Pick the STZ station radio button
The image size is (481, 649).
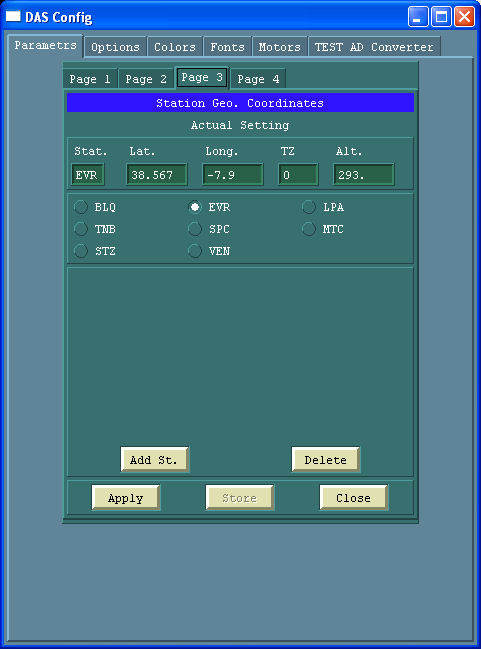[x=81, y=251]
